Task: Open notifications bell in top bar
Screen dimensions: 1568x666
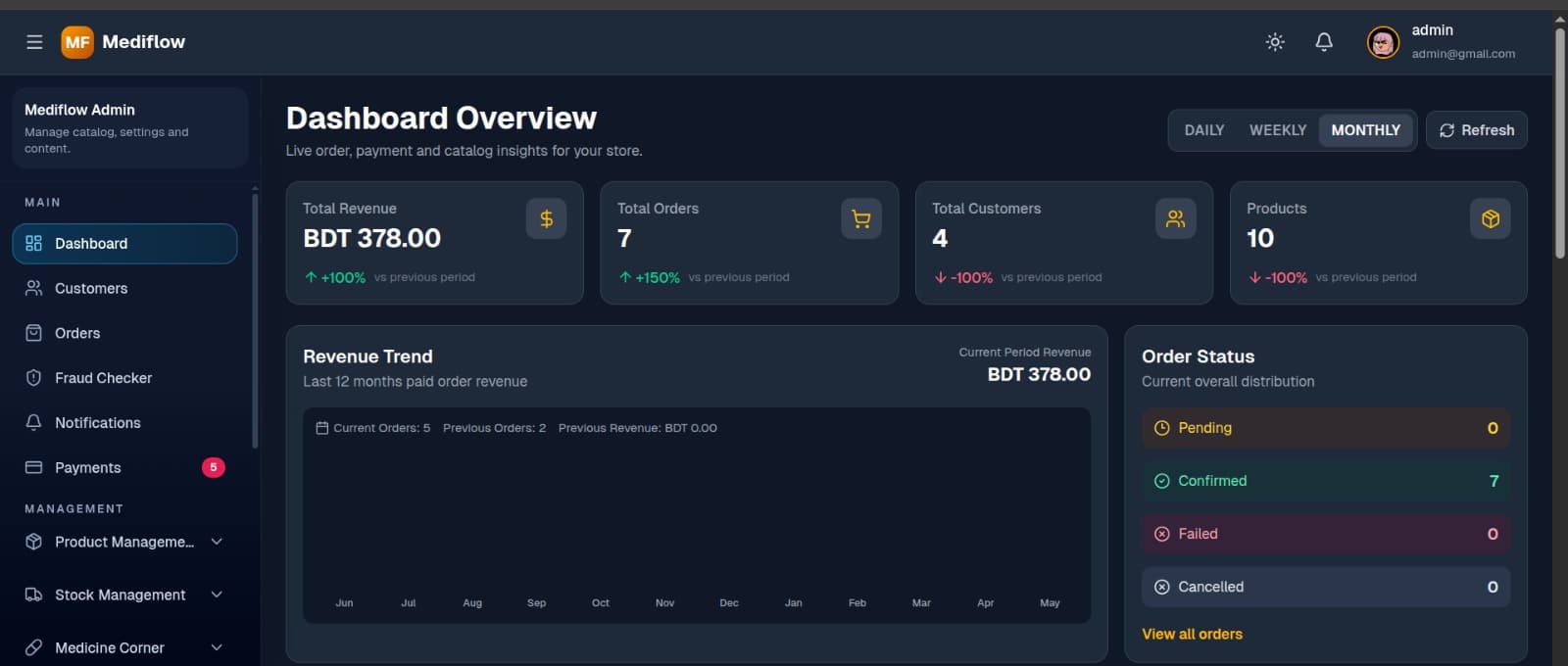Action: (1324, 42)
